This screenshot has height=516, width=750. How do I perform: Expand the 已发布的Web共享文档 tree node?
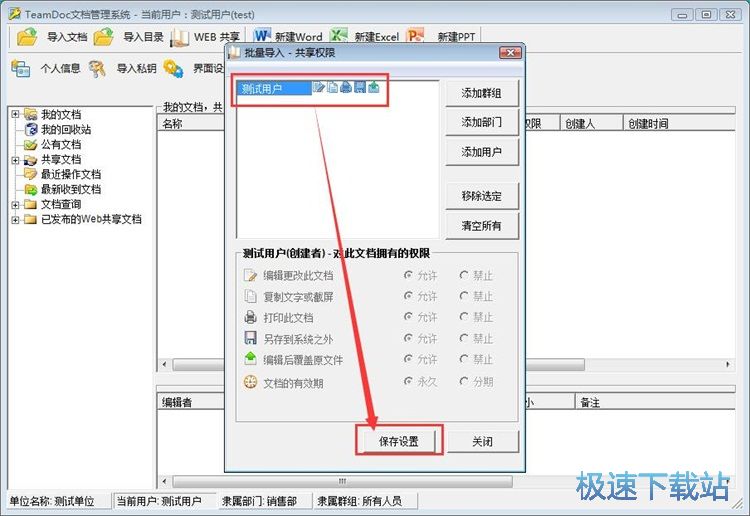coord(15,220)
